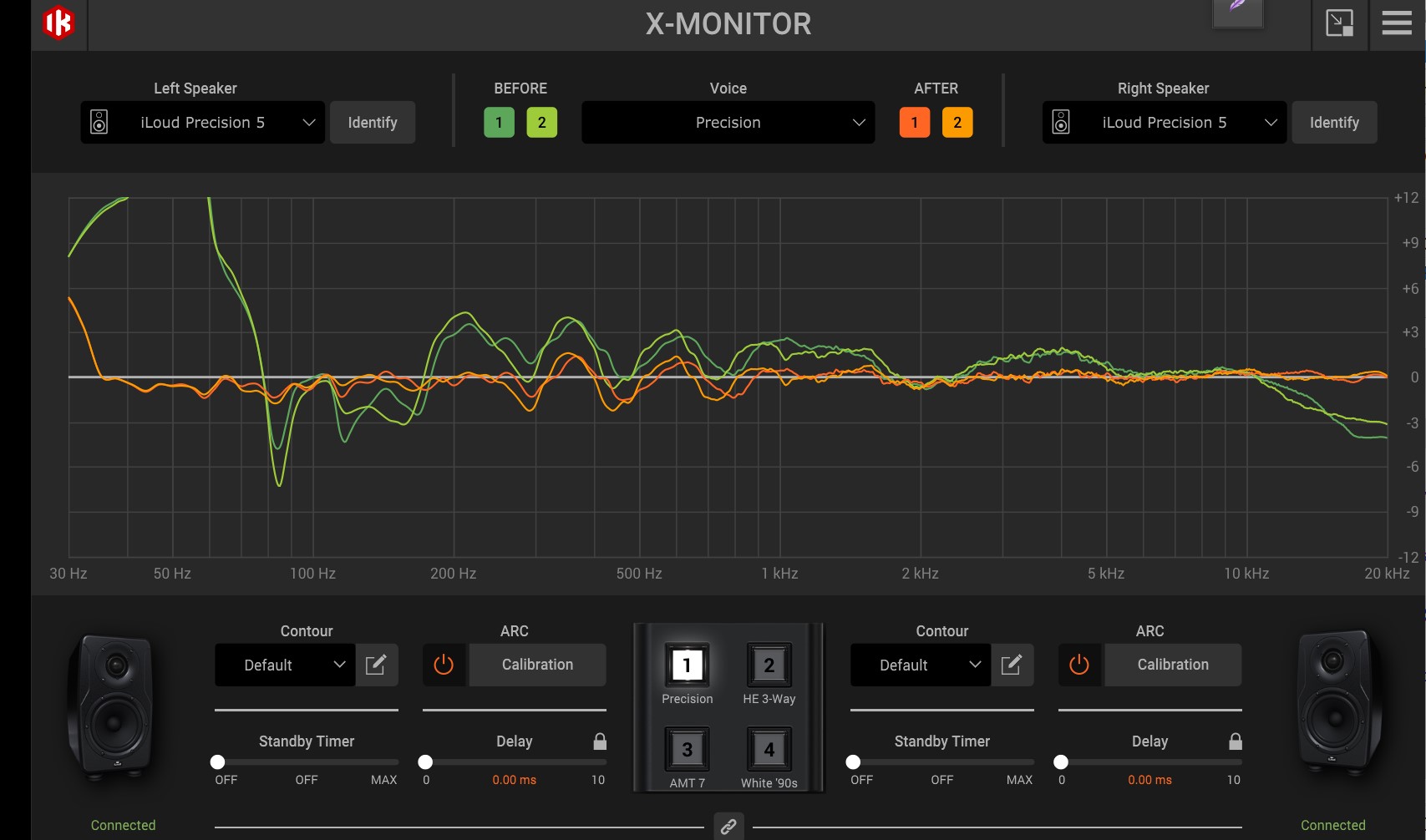The height and width of the screenshot is (840, 1426).
Task: Adjust left speaker Standby Timer slider
Action: pos(307,762)
